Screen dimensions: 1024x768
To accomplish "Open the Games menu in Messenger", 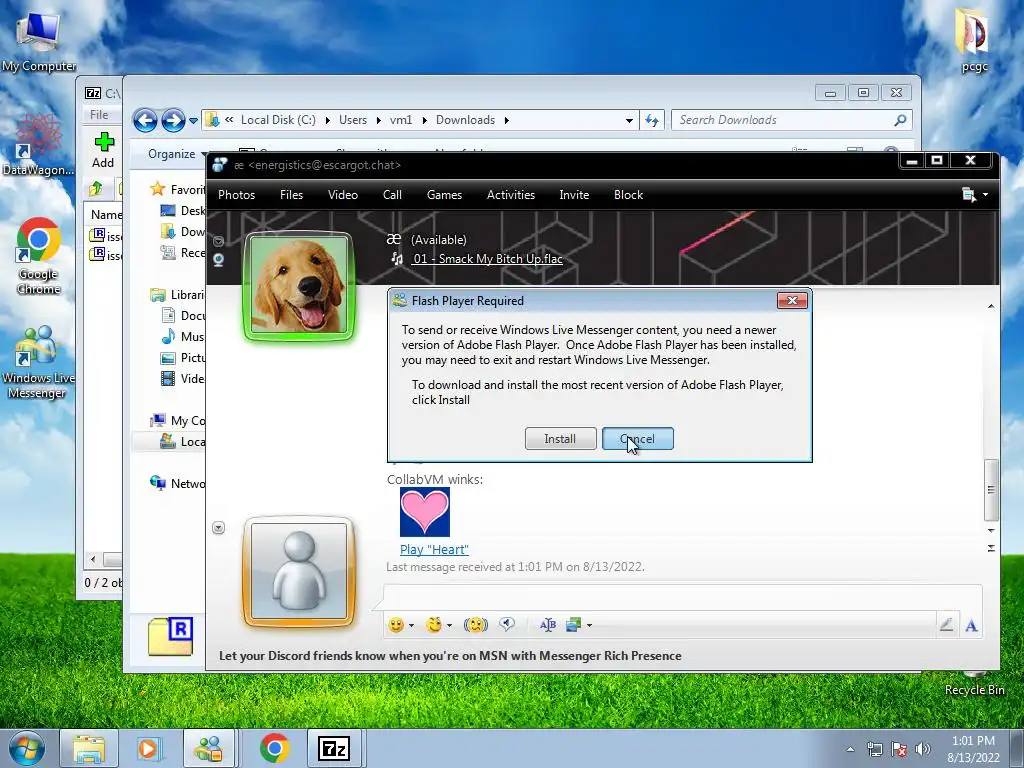I will pos(444,195).
